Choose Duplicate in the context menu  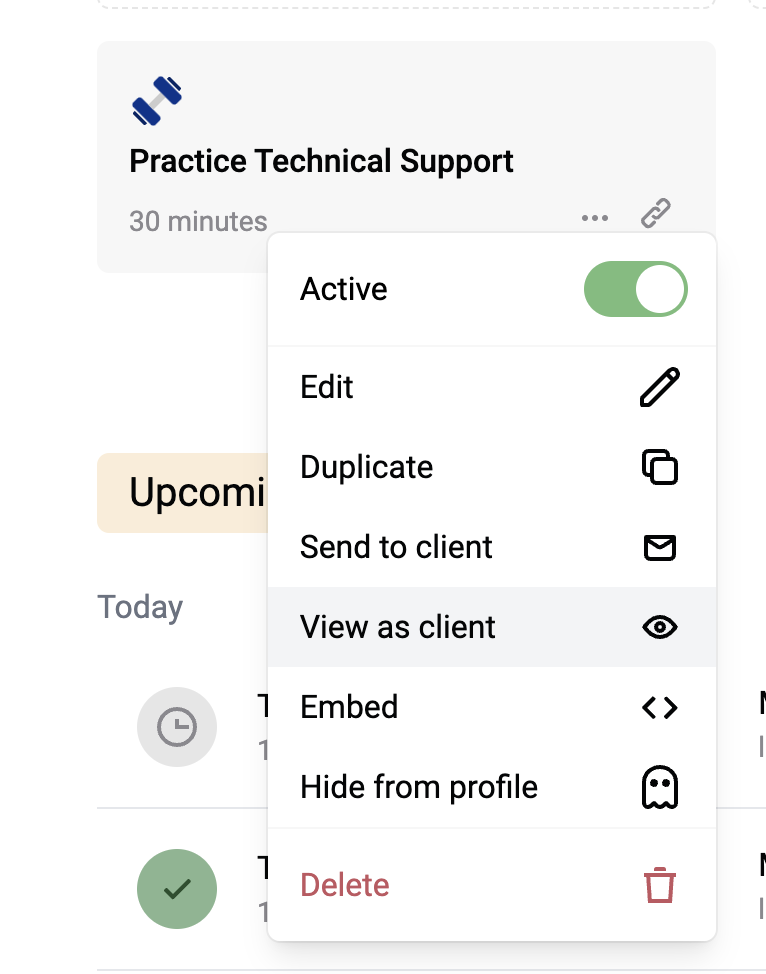point(492,467)
